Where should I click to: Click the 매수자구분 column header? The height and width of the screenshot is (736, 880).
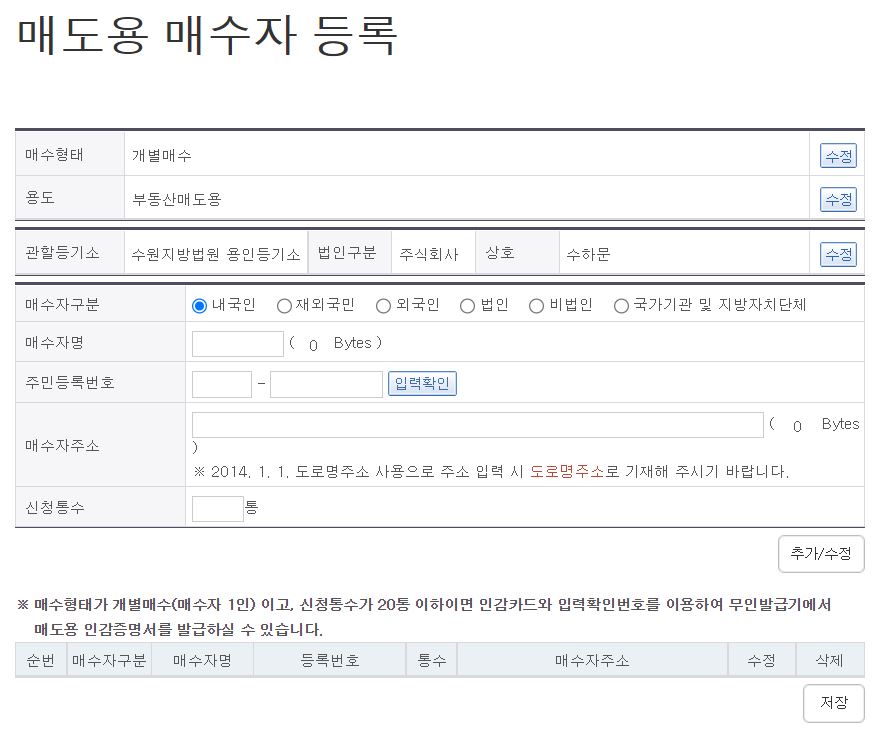(x=110, y=659)
